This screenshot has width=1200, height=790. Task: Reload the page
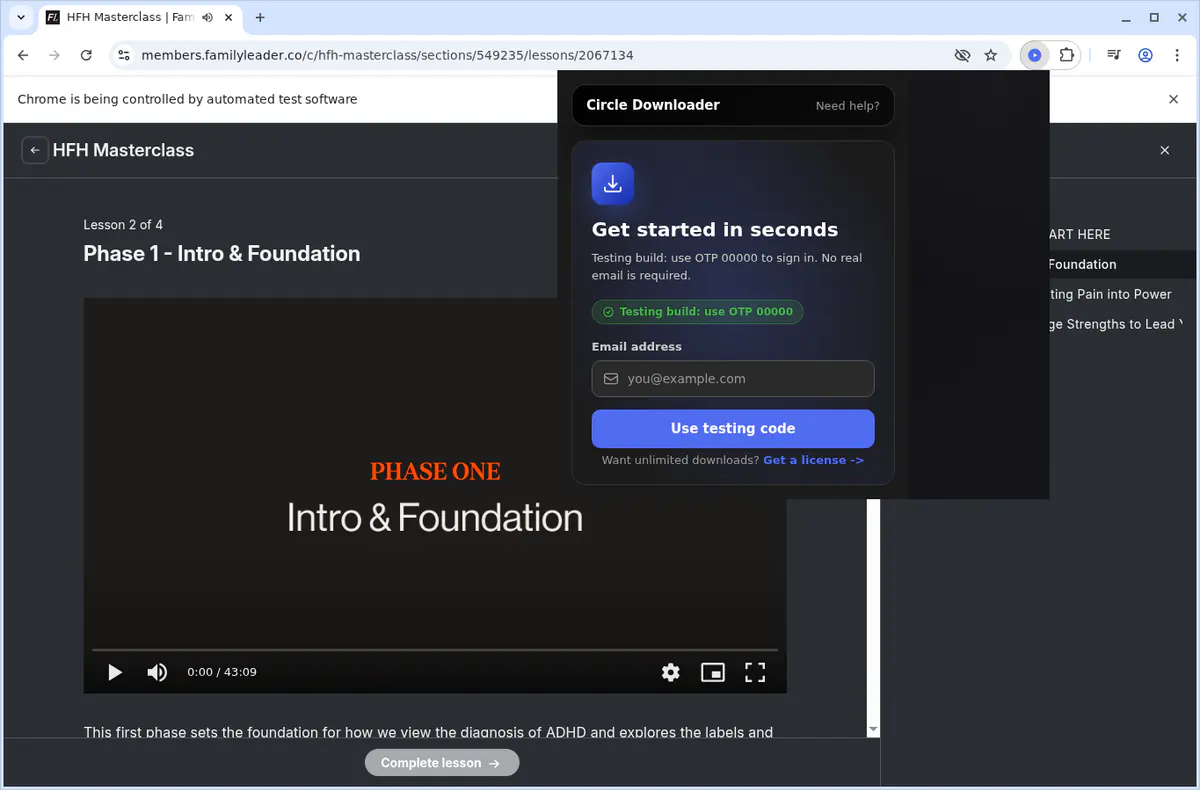coord(86,56)
